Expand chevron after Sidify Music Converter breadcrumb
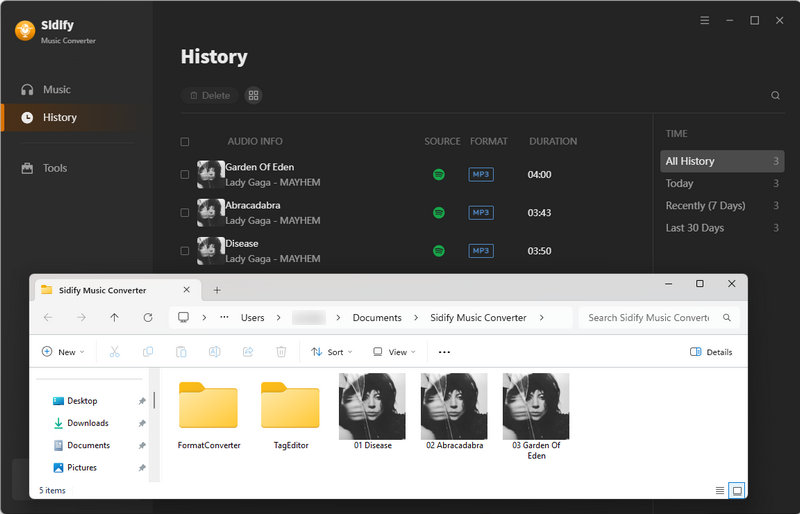Screen dimensions: 800x514 [541, 317]
